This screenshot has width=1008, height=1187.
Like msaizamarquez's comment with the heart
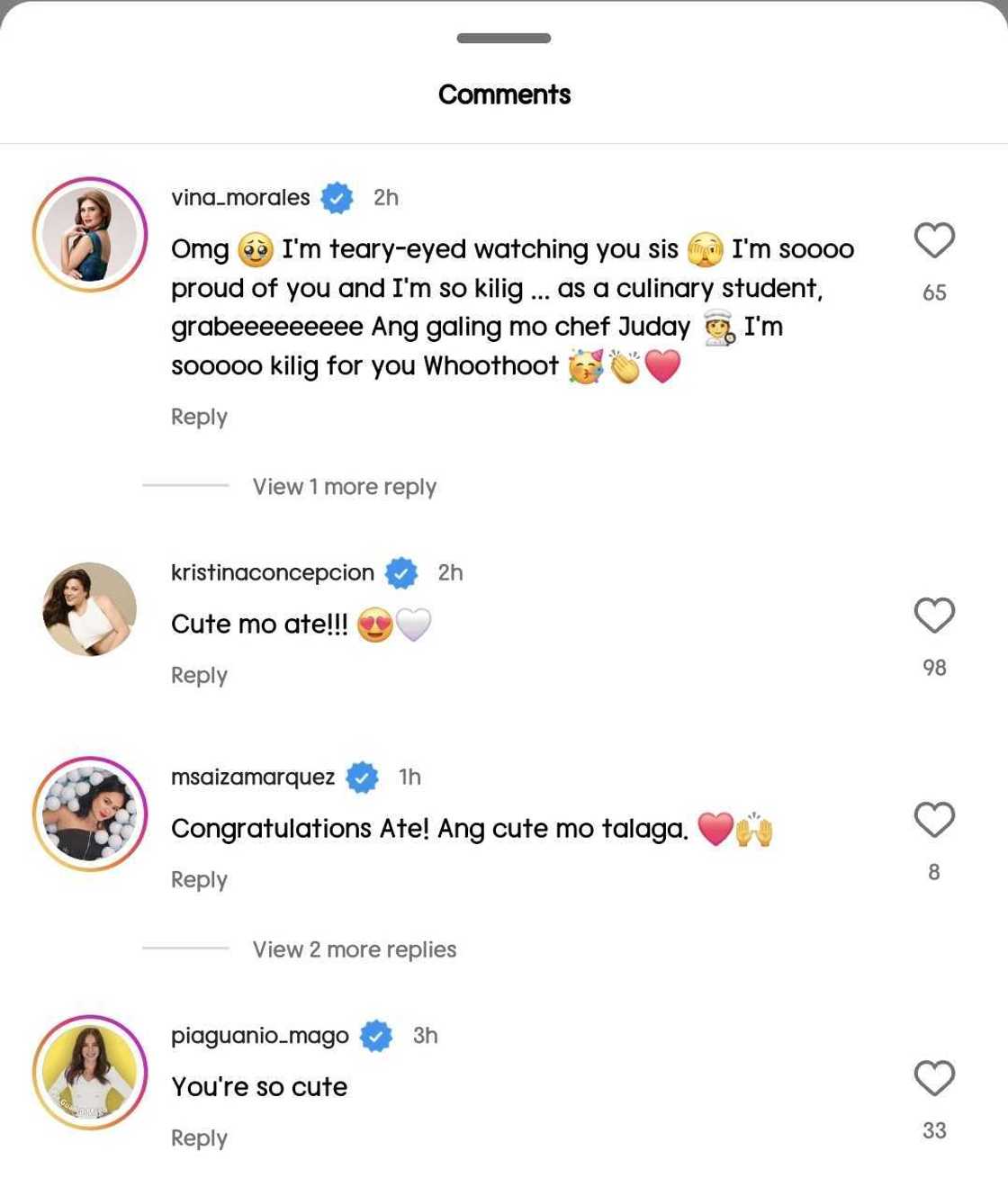pyautogui.click(x=933, y=820)
